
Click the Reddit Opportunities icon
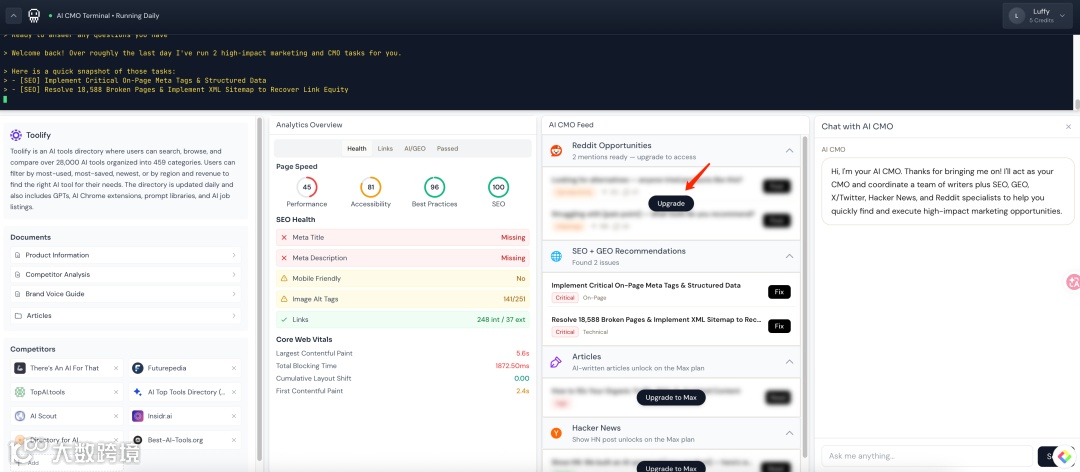point(557,150)
